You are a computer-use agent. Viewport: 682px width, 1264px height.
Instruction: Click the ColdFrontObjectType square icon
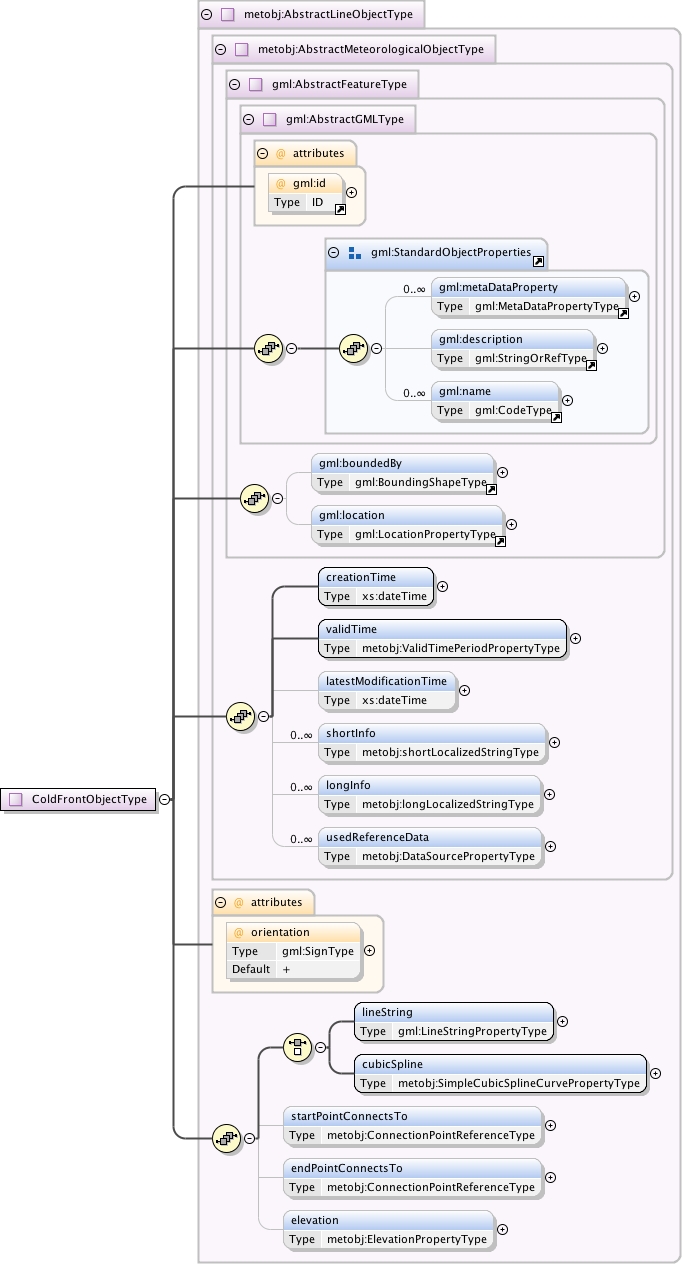click(15, 799)
